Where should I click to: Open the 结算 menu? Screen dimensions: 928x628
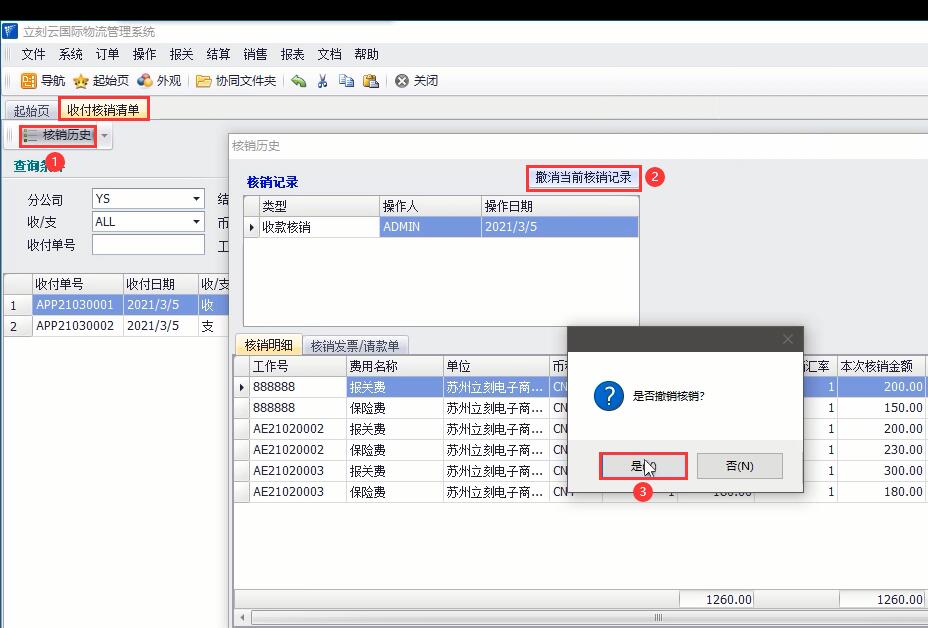(218, 54)
